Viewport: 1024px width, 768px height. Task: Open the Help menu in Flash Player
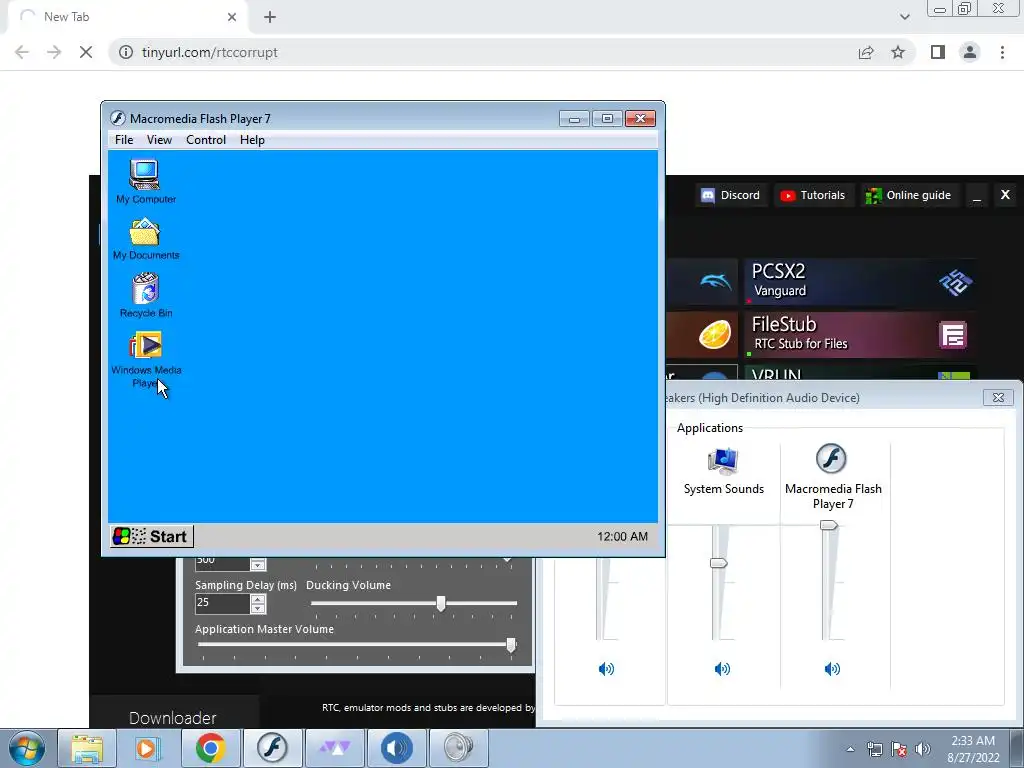[x=252, y=140]
